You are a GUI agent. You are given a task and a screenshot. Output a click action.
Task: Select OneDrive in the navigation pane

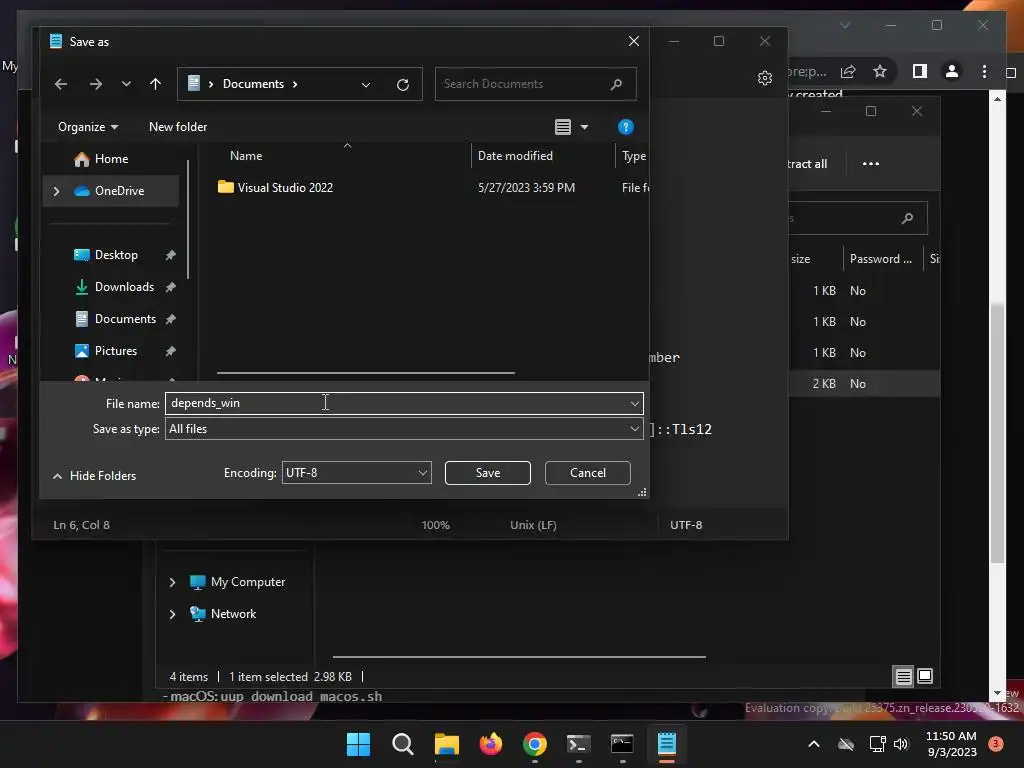tap(119, 191)
